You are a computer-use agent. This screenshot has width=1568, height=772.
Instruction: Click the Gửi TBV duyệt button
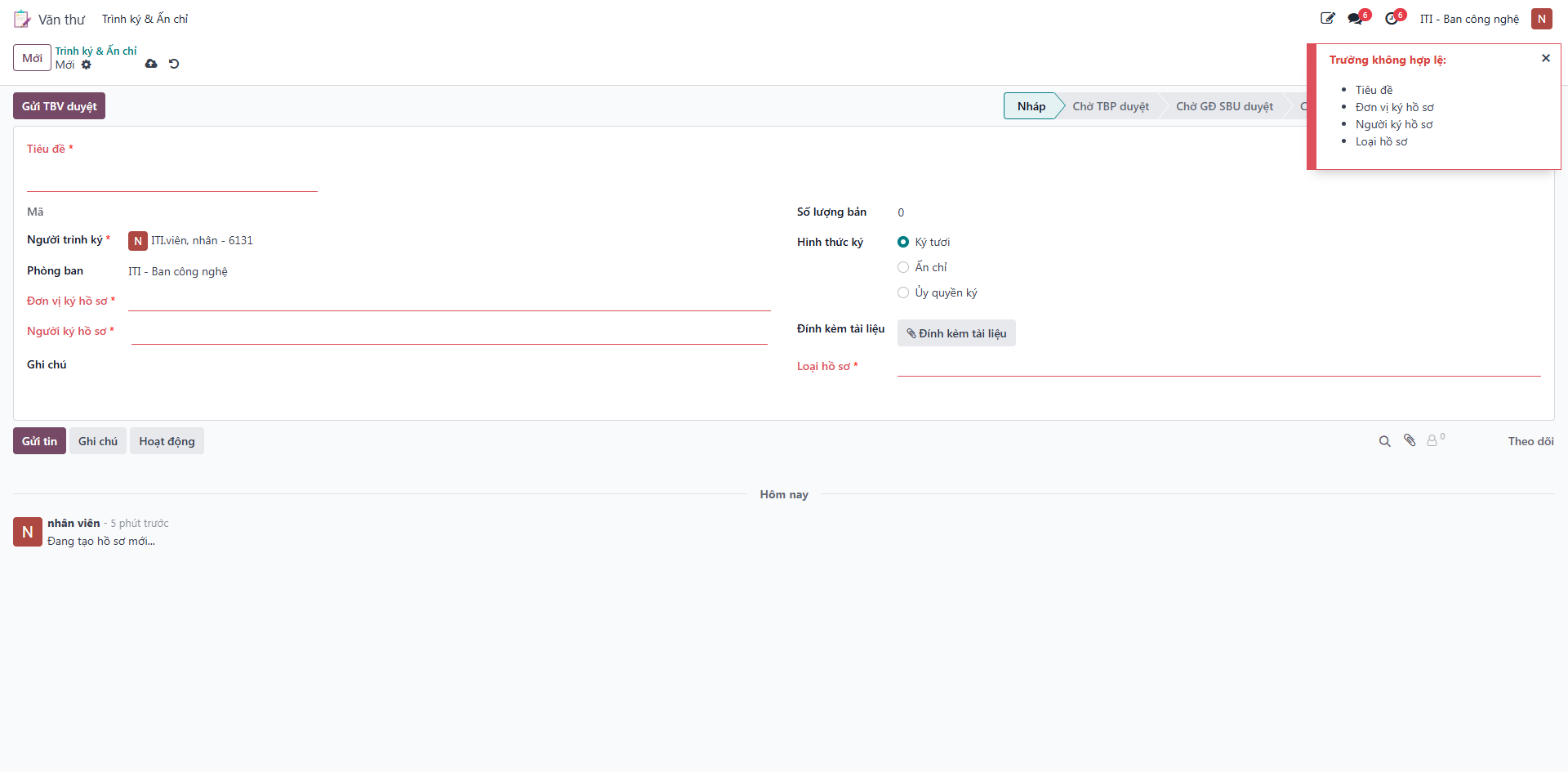point(59,106)
